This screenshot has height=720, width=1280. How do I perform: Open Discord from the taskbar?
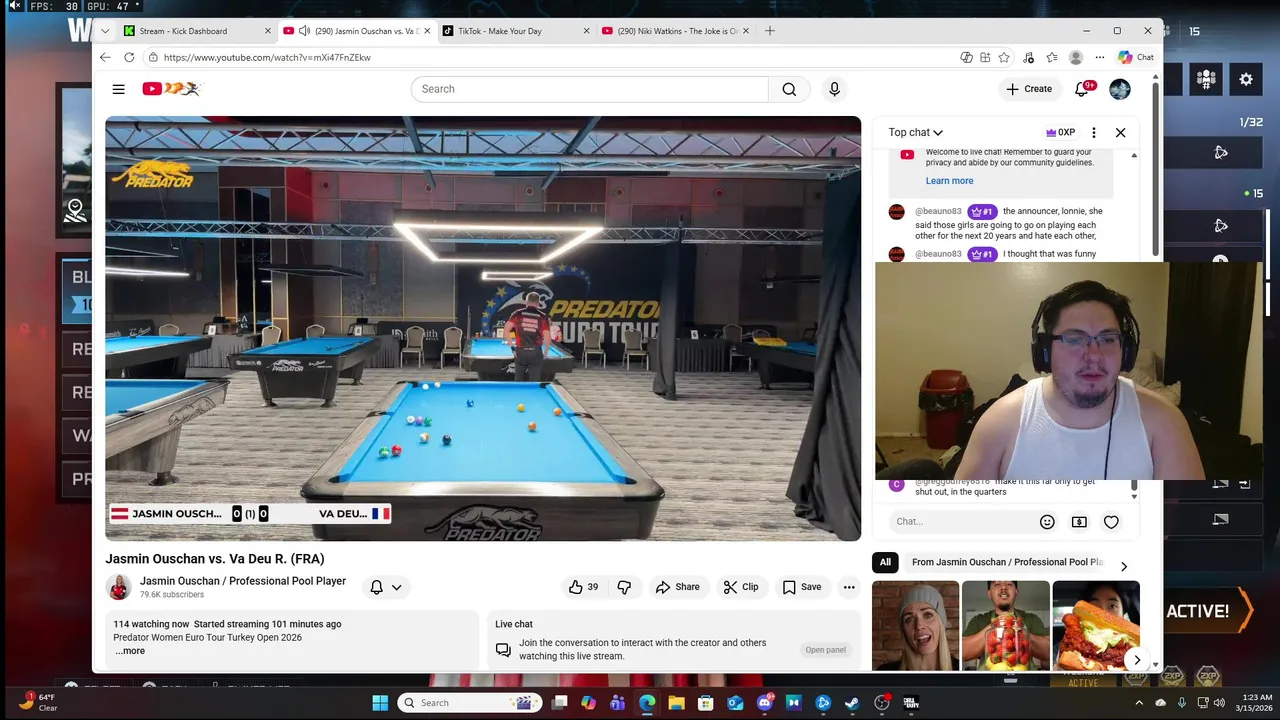pos(765,702)
